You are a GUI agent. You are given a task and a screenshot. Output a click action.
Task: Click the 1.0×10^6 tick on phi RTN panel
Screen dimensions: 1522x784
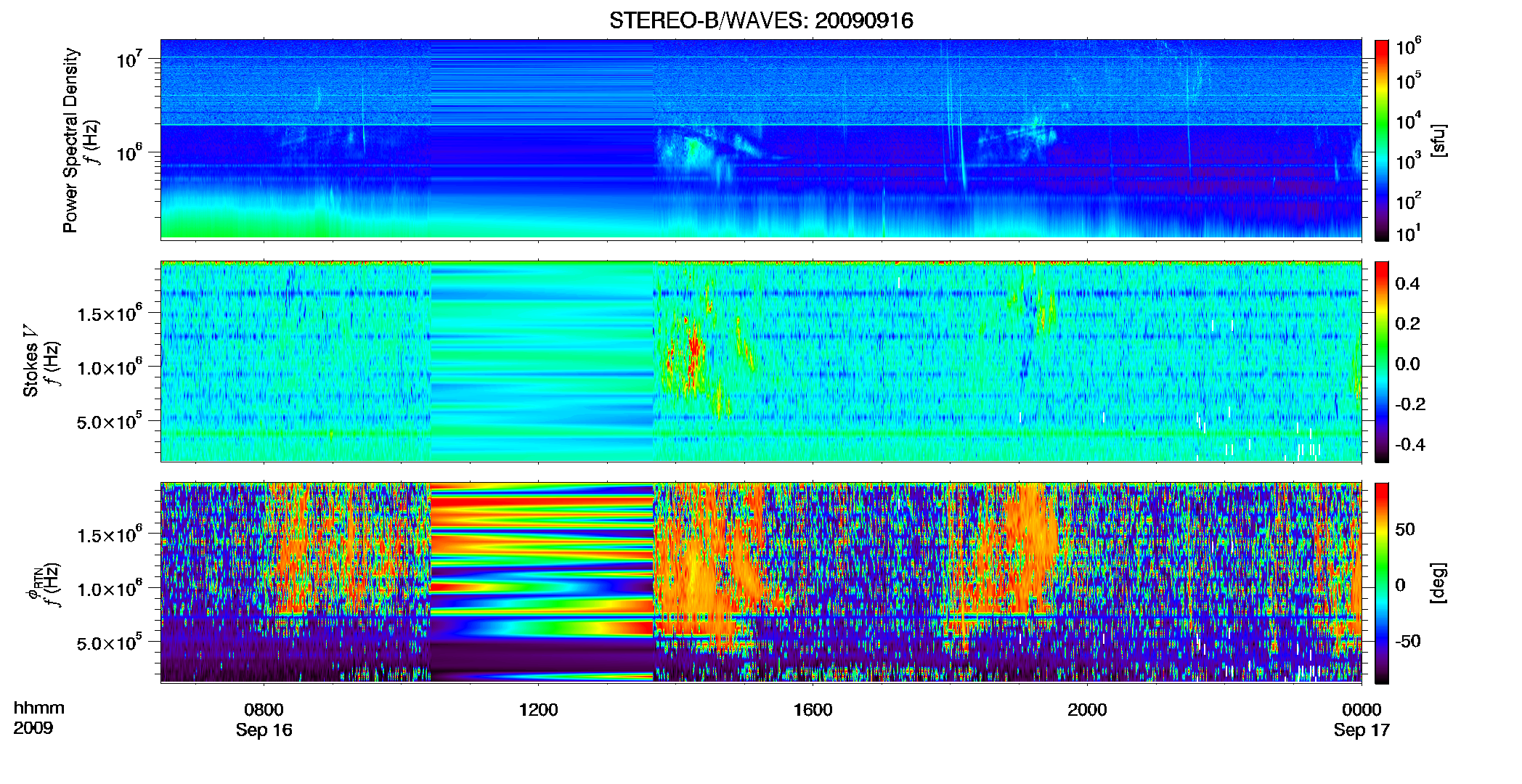(x=109, y=589)
